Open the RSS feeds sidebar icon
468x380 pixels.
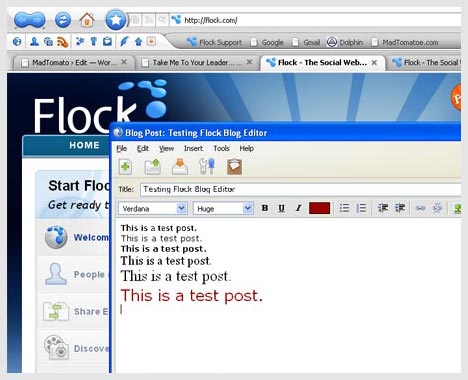(x=63, y=42)
